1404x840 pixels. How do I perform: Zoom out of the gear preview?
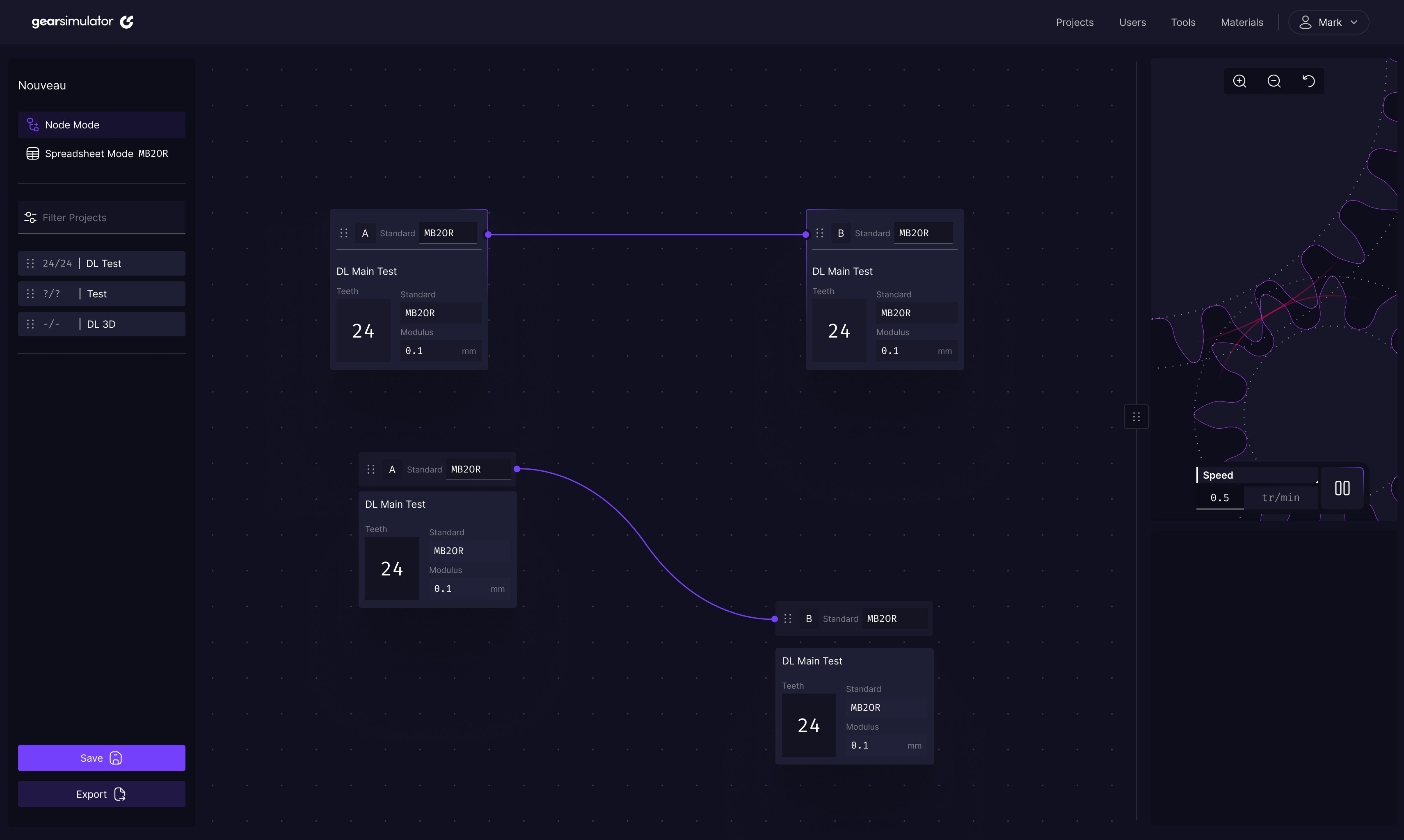[1274, 81]
